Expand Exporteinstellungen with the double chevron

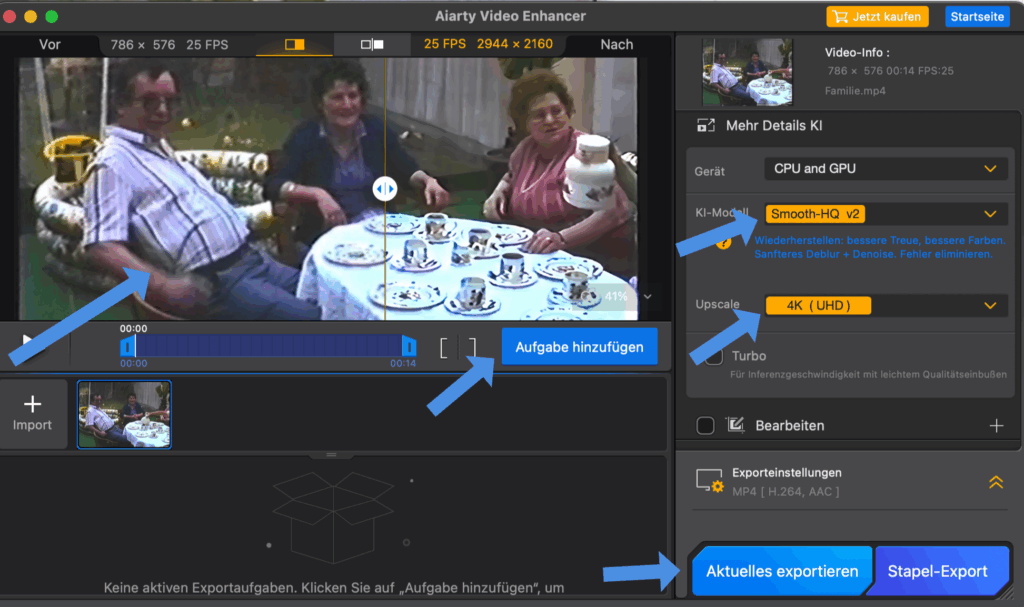(x=995, y=482)
